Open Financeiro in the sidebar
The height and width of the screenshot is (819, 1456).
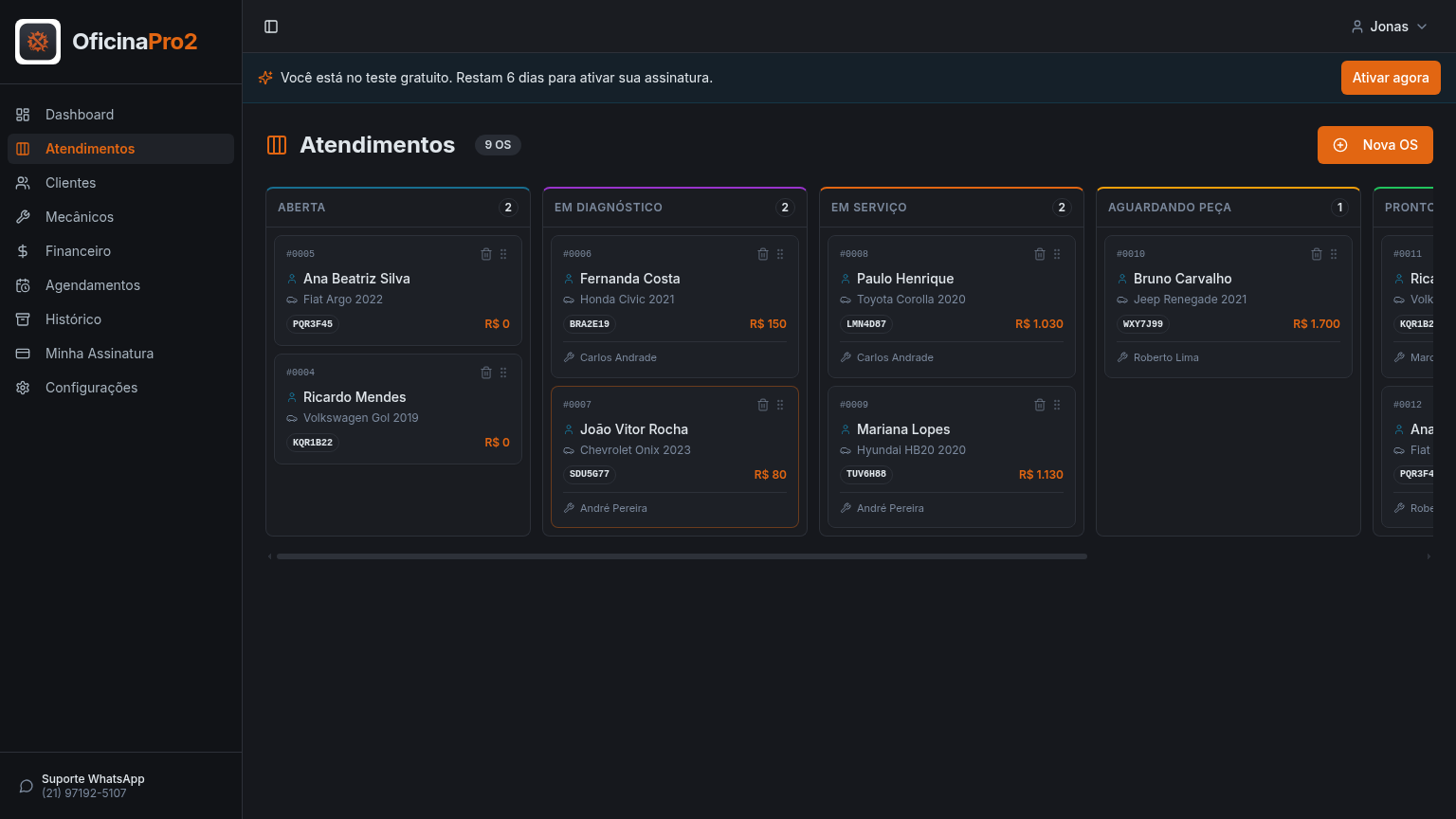(120, 251)
